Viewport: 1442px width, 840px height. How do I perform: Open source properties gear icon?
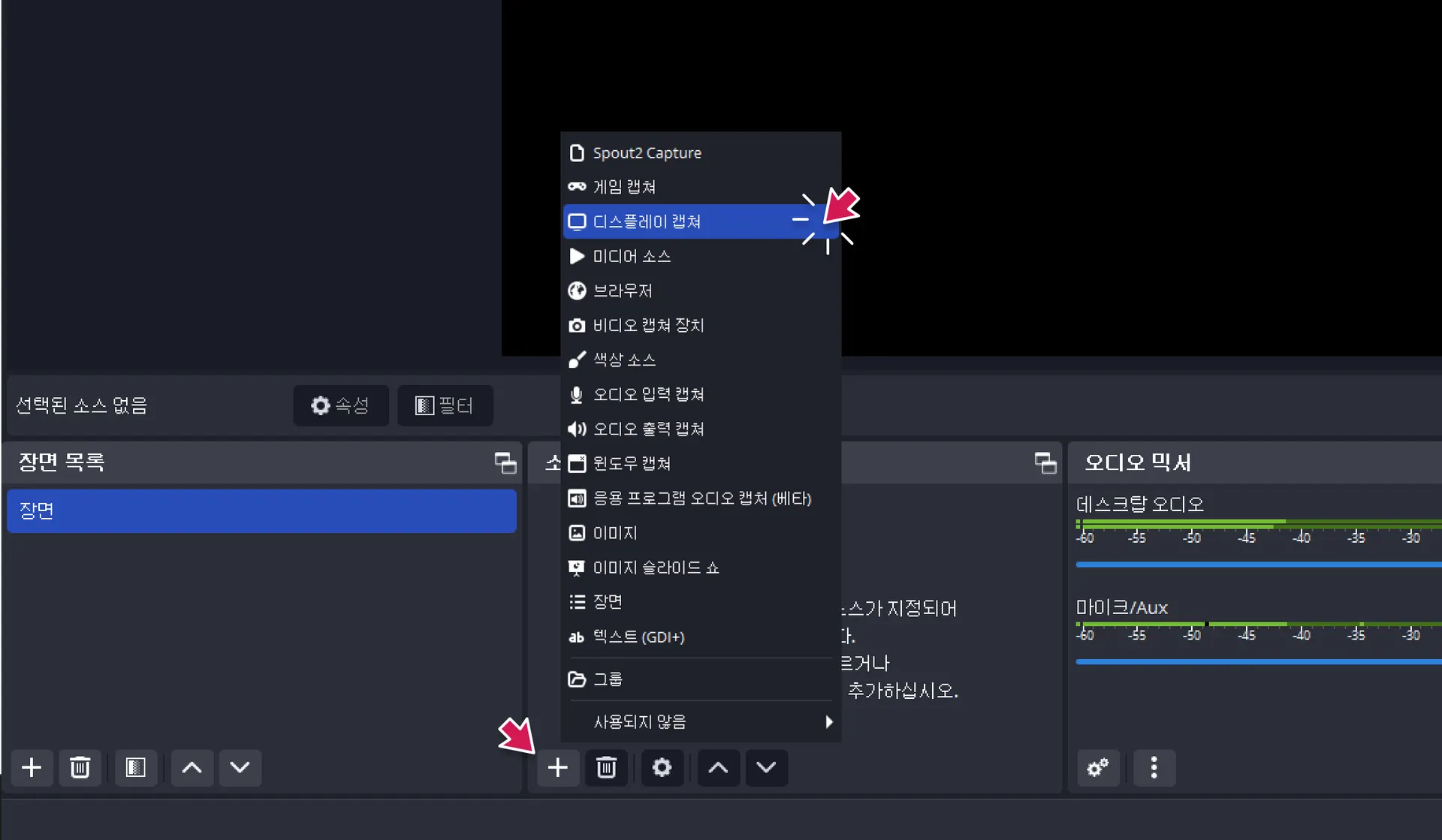[662, 767]
